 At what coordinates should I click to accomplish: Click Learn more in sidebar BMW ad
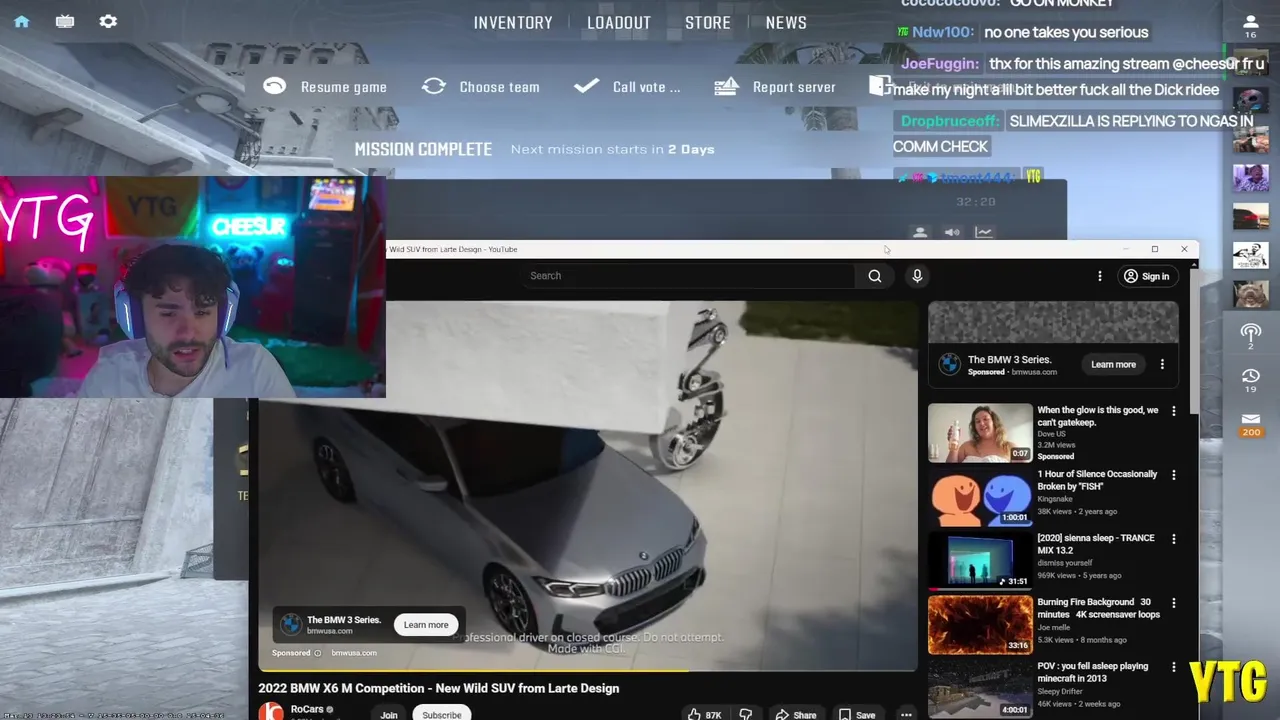pyautogui.click(x=1113, y=365)
